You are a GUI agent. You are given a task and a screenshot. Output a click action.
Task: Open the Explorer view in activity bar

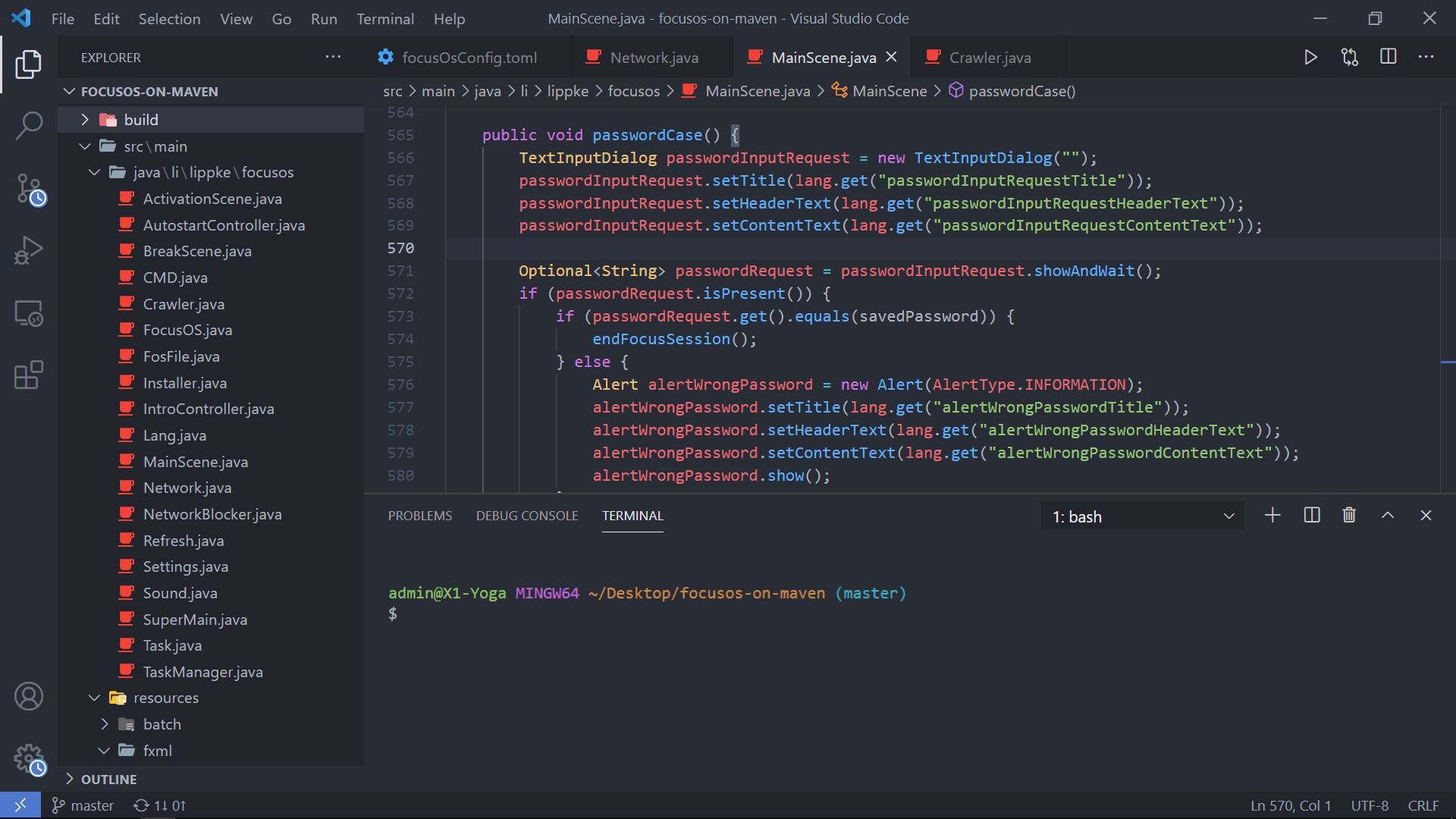[x=29, y=64]
